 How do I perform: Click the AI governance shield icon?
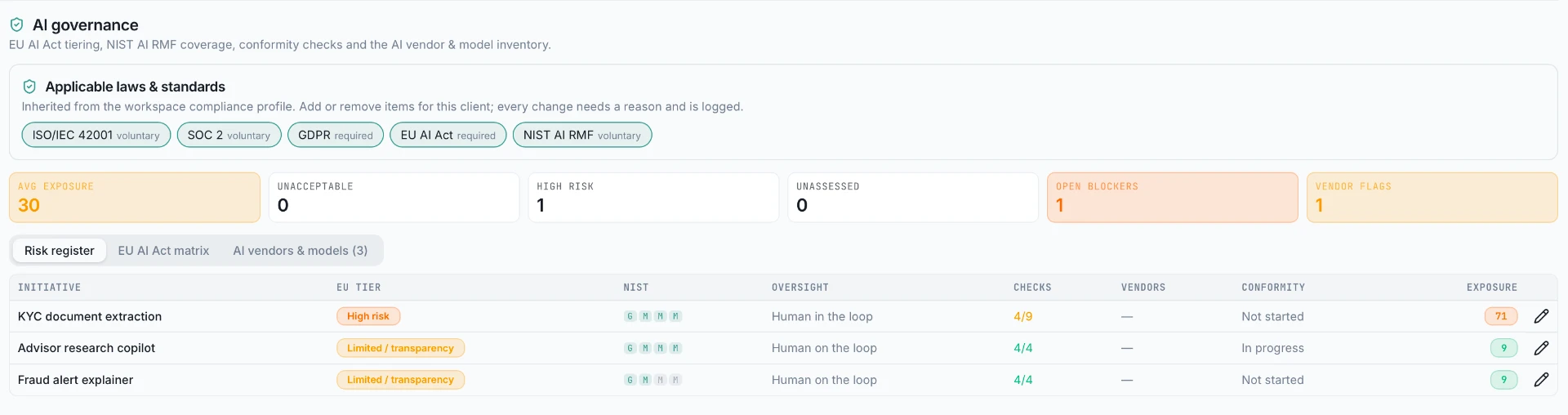[16, 25]
